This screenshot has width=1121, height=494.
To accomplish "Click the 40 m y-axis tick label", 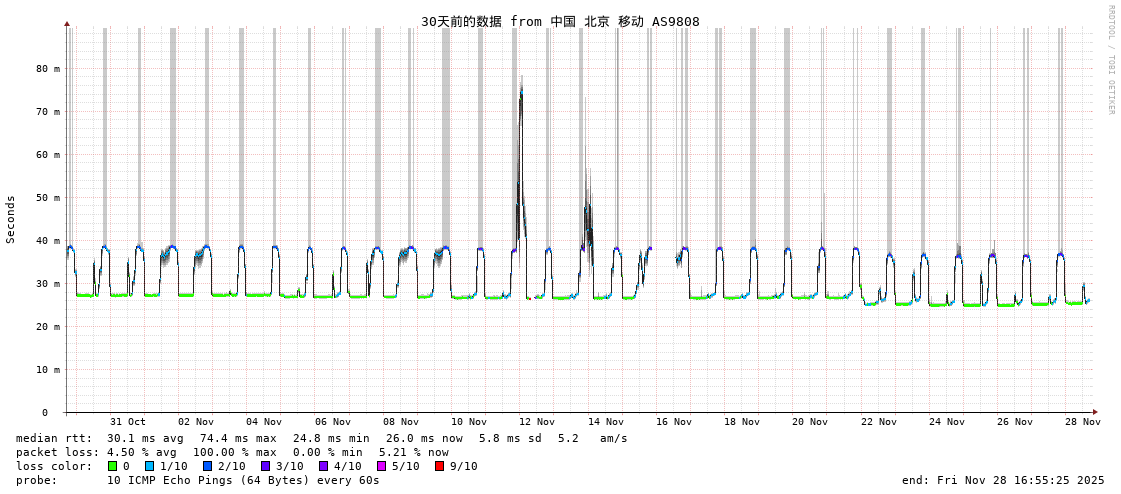I will [x=49, y=241].
